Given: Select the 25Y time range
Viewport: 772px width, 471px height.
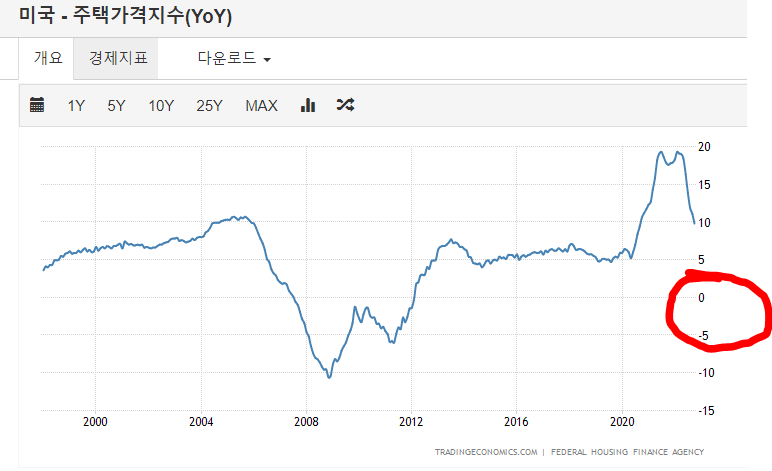Looking at the screenshot, I should [209, 106].
